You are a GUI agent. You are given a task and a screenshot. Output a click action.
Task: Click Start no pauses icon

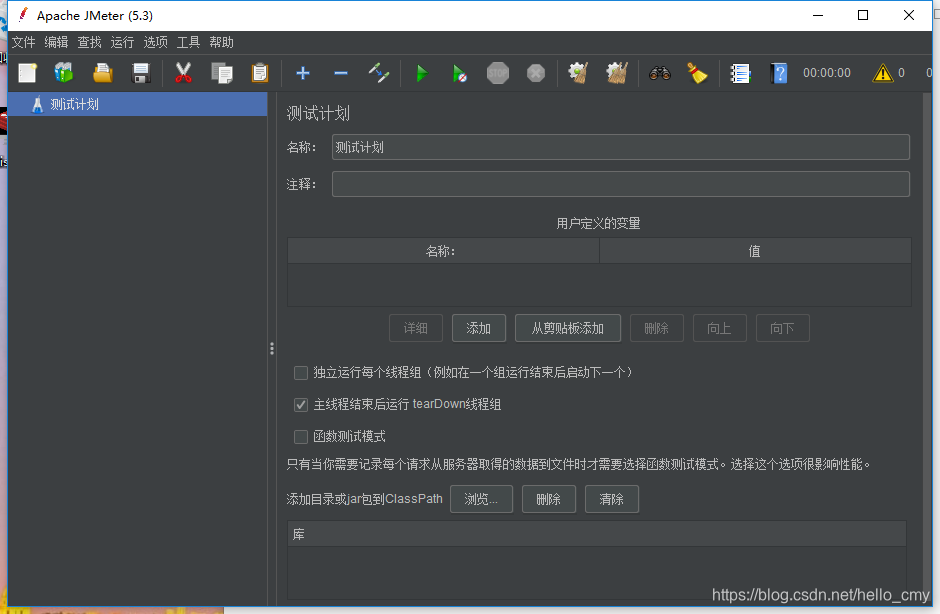pyautogui.click(x=459, y=73)
